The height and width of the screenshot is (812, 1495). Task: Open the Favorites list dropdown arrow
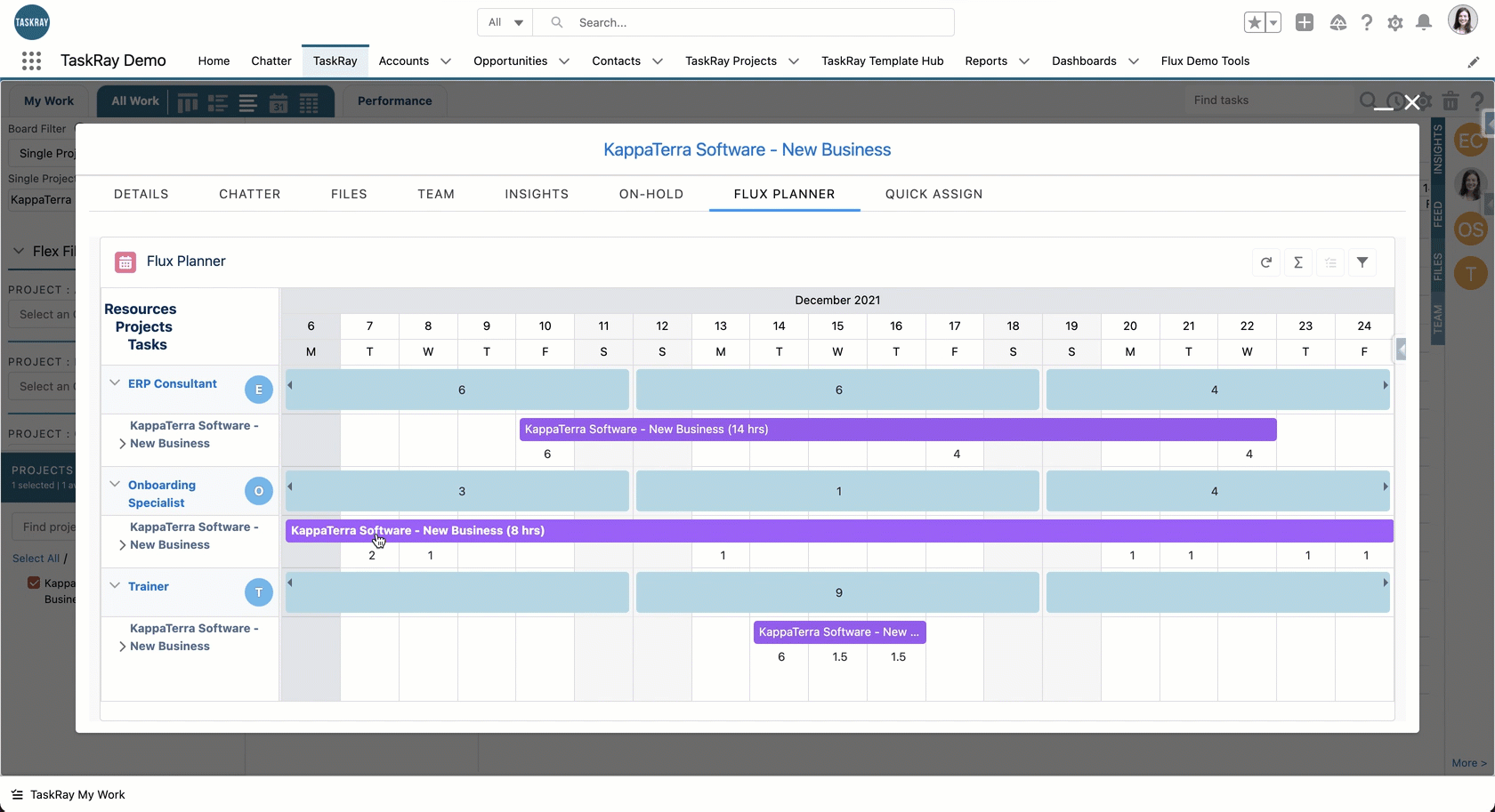click(x=1273, y=23)
